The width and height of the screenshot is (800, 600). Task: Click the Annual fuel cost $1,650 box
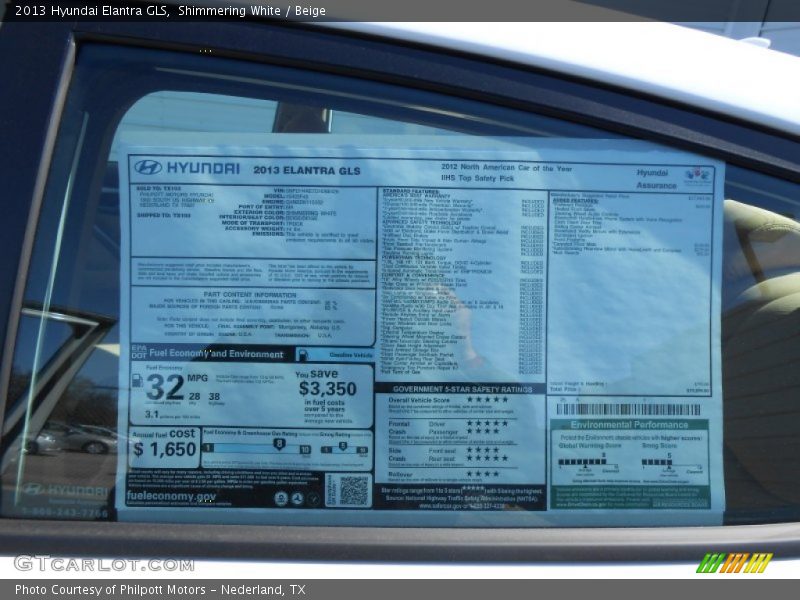tap(164, 445)
